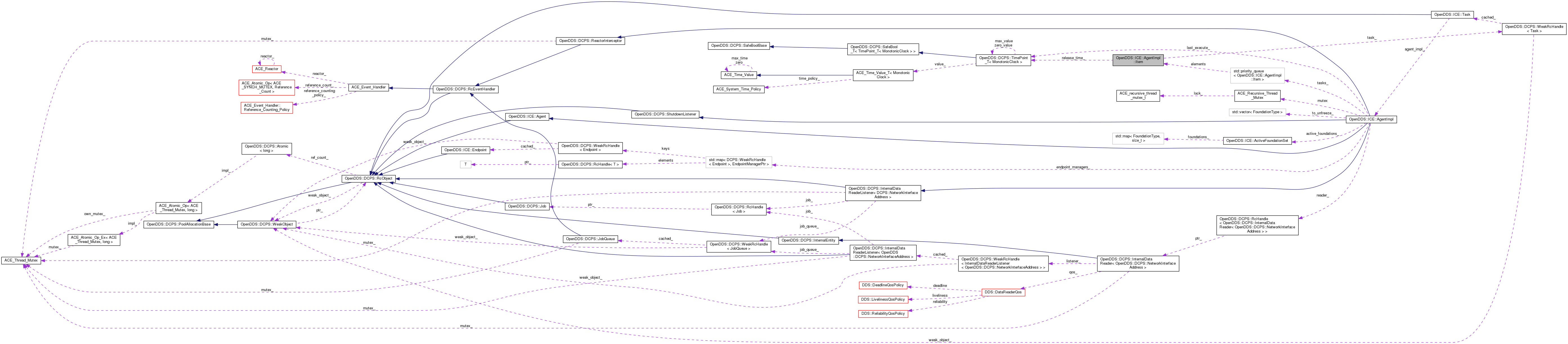Open the RcHandle< InternalDataReader > node

[1257, 225]
